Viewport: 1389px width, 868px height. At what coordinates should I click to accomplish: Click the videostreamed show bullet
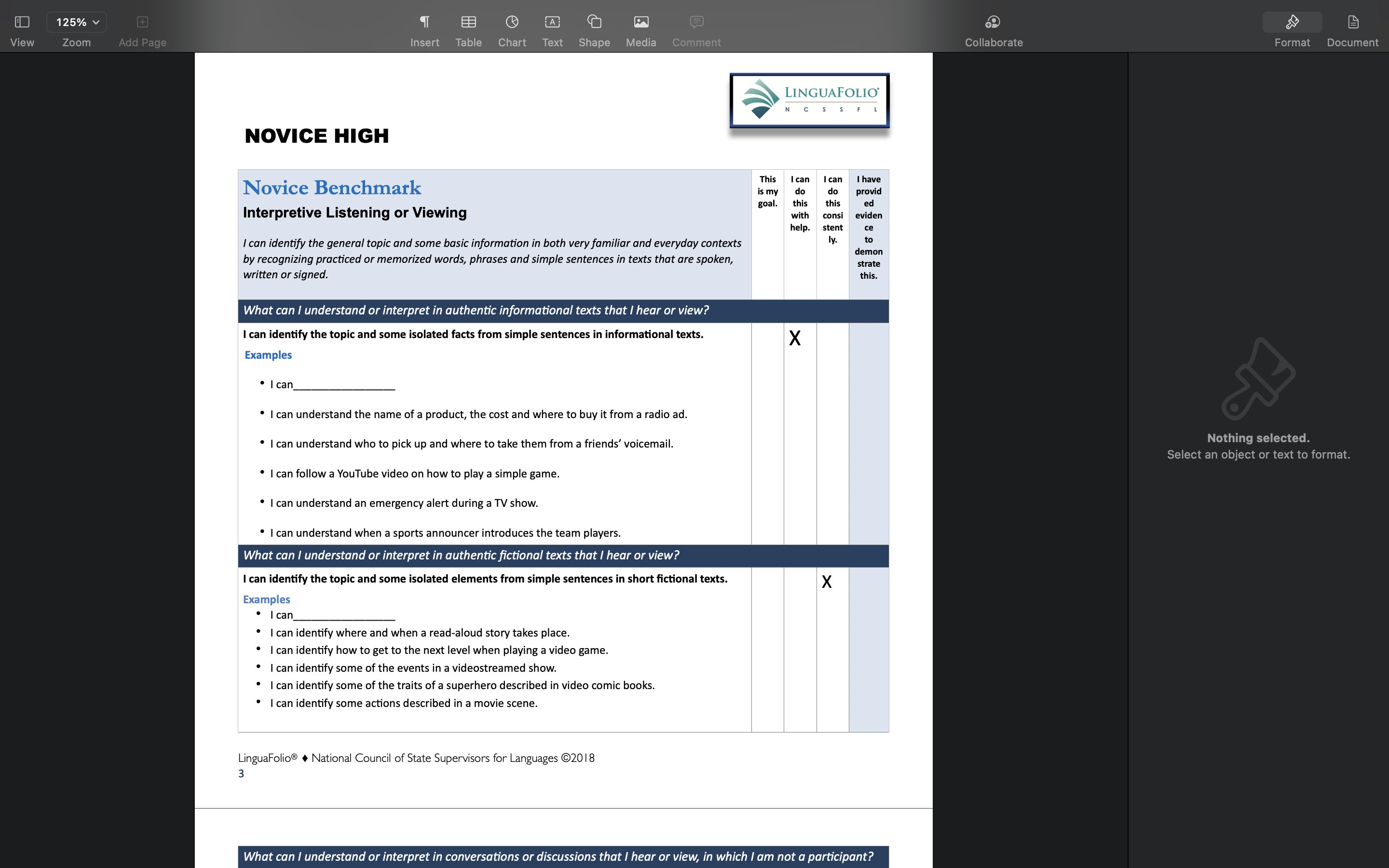413,668
